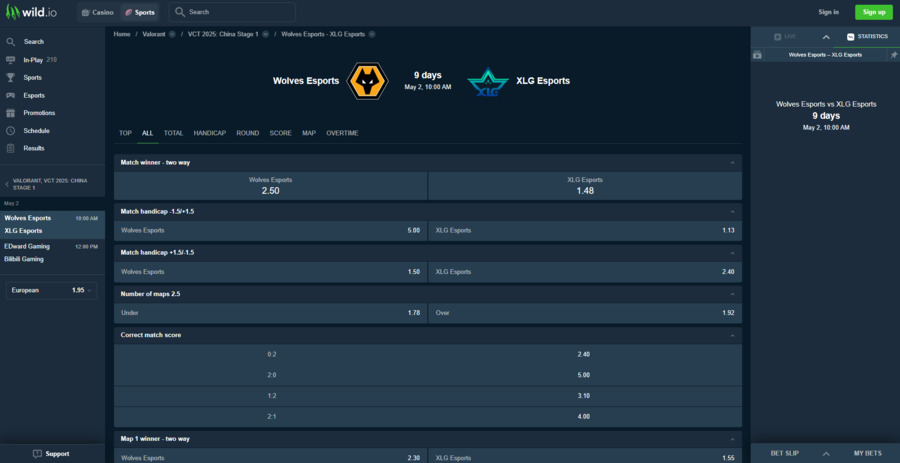Click In-Play monitor icon in sidebar
Image resolution: width=900 pixels, height=463 pixels.
pos(11,60)
